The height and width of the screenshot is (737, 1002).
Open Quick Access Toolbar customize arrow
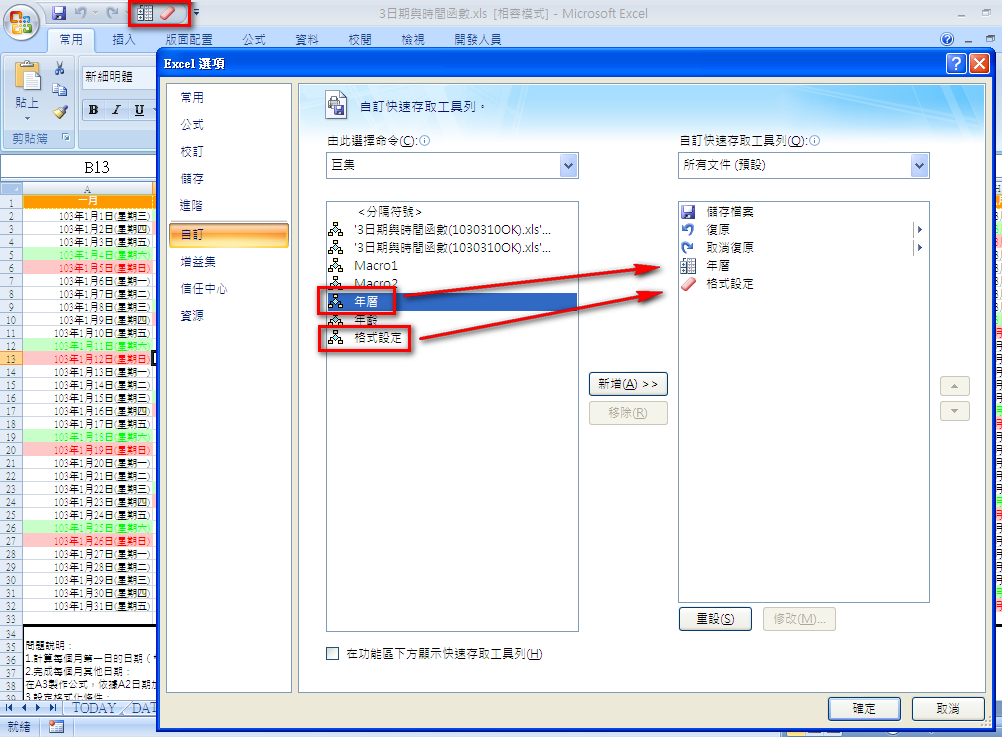click(197, 13)
